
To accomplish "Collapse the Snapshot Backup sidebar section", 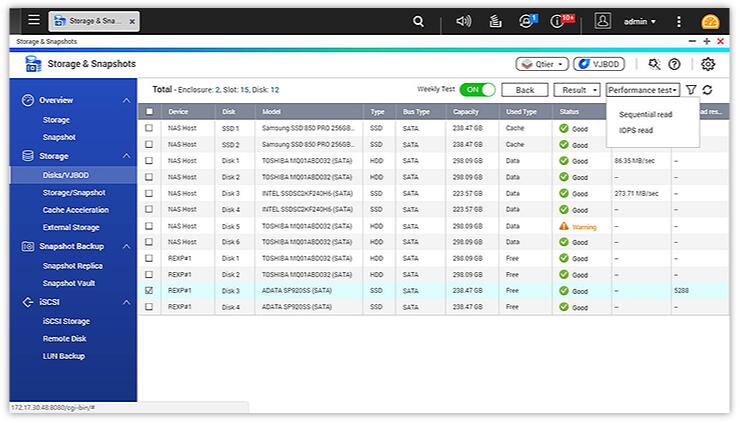I will (x=126, y=246).
